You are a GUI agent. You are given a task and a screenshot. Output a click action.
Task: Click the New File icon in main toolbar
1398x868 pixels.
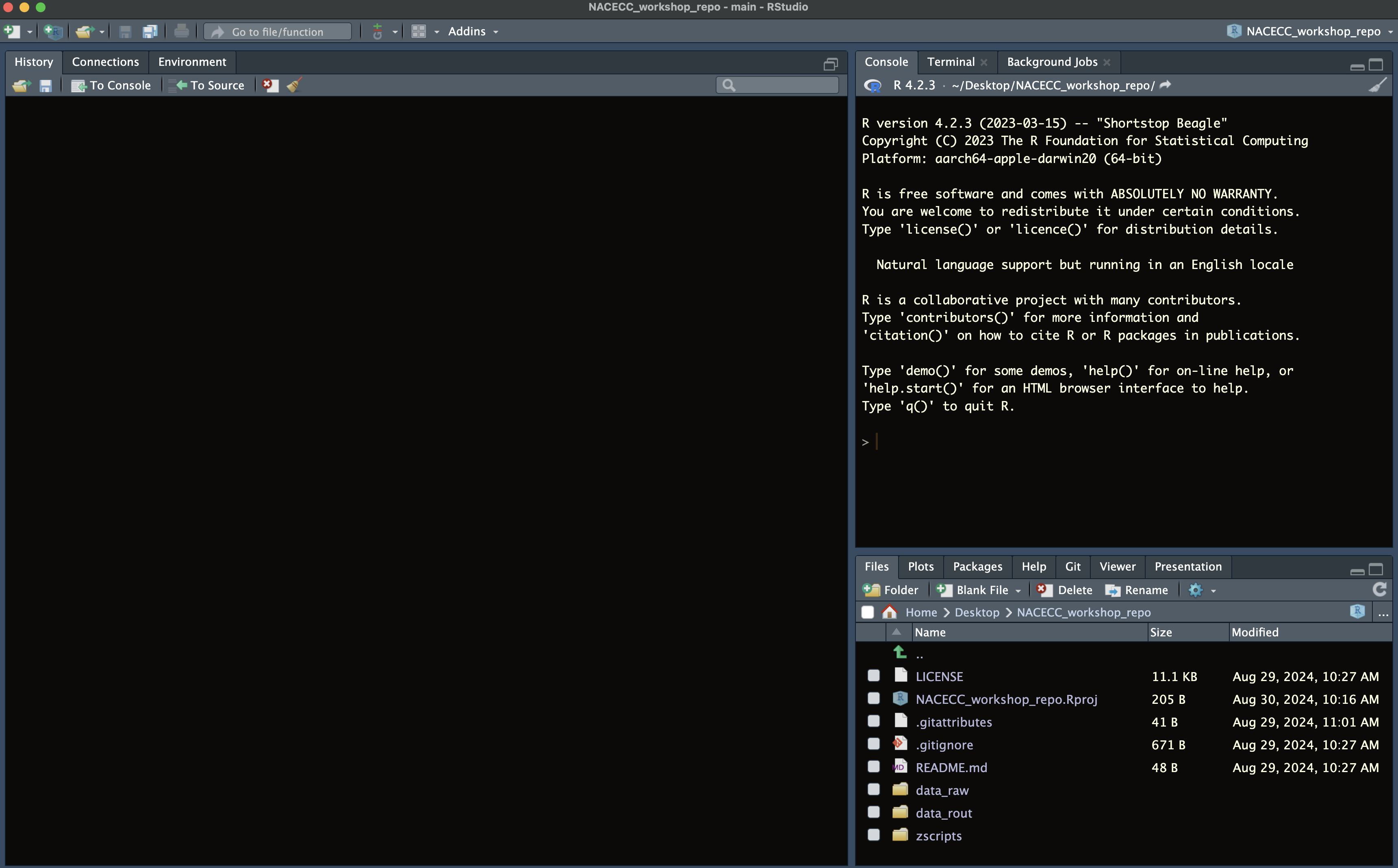tap(12, 32)
